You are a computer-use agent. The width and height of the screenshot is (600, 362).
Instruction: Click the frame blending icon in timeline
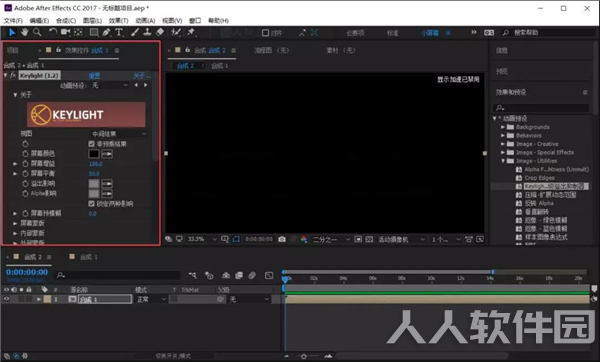(239, 275)
